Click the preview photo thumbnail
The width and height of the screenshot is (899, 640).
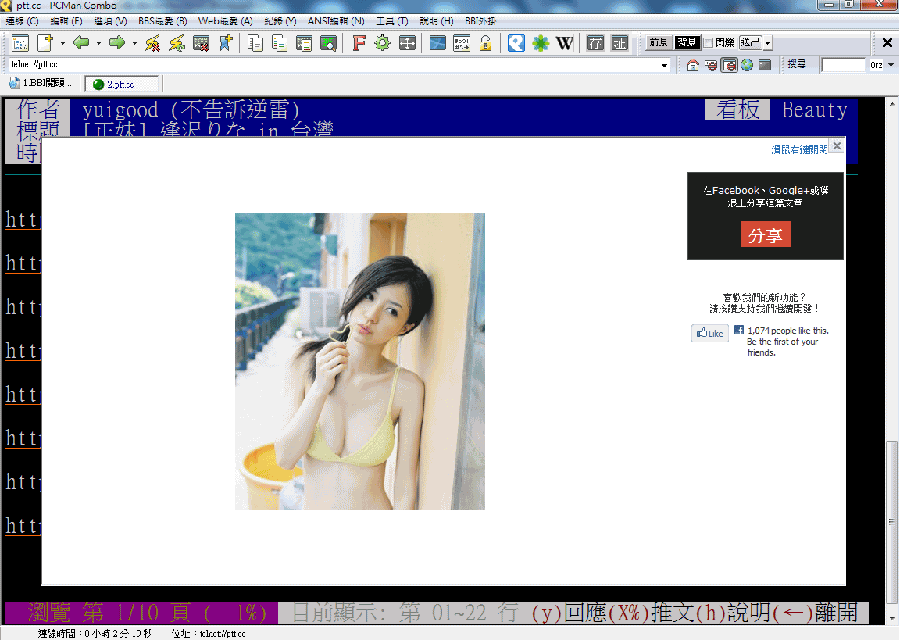point(359,361)
